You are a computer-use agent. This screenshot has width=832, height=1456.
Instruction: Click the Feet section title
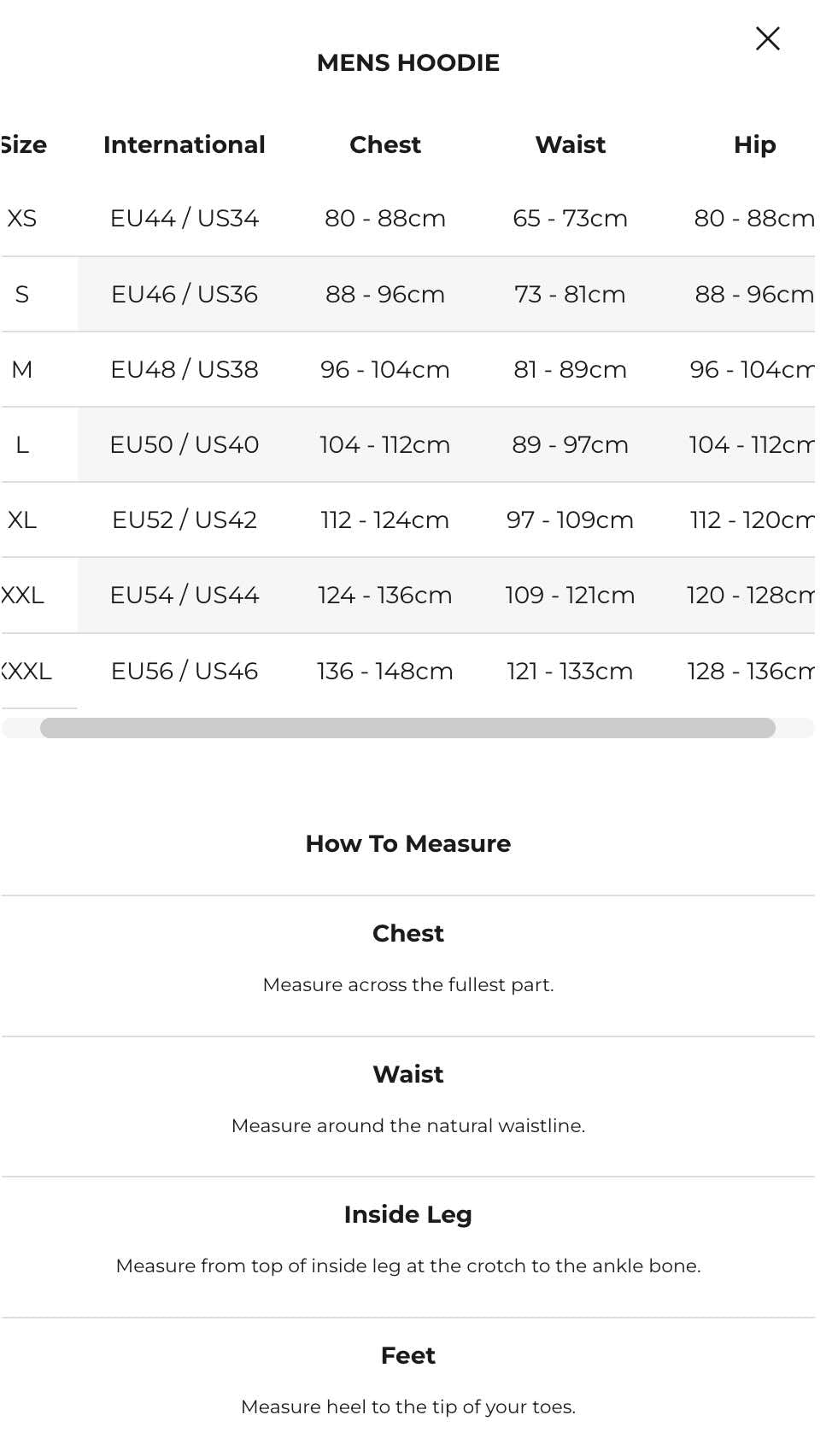coord(407,1355)
